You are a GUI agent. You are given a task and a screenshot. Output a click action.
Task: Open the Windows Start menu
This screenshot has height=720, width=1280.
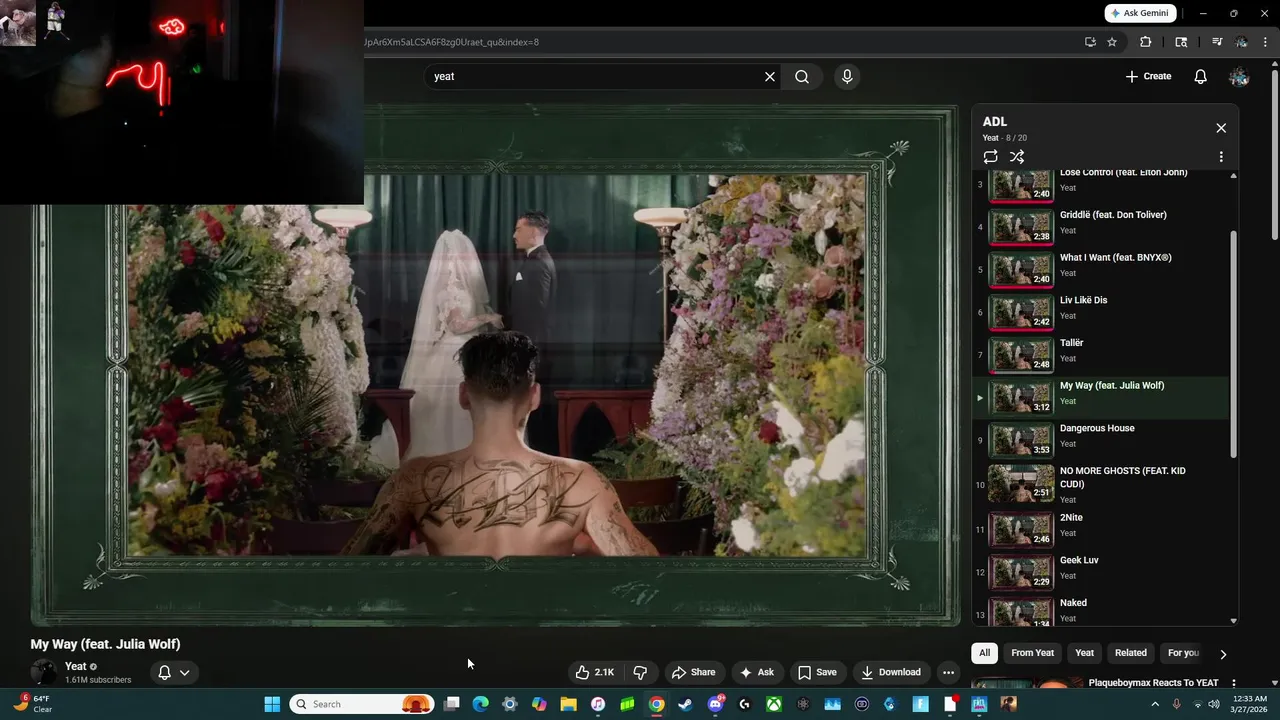coord(272,704)
